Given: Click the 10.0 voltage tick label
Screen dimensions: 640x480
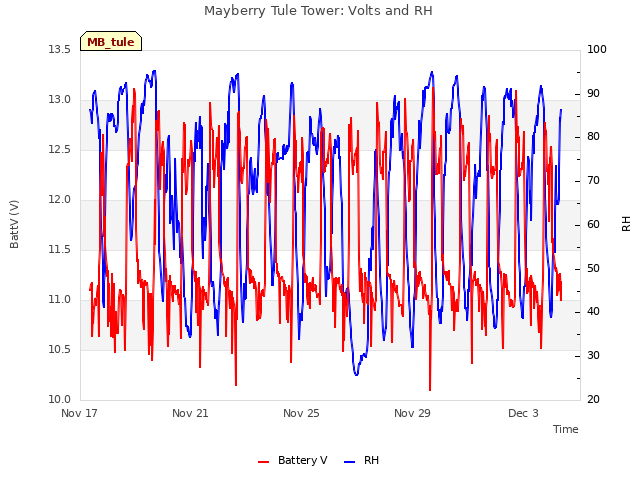Looking at the screenshot, I should coord(60,400).
